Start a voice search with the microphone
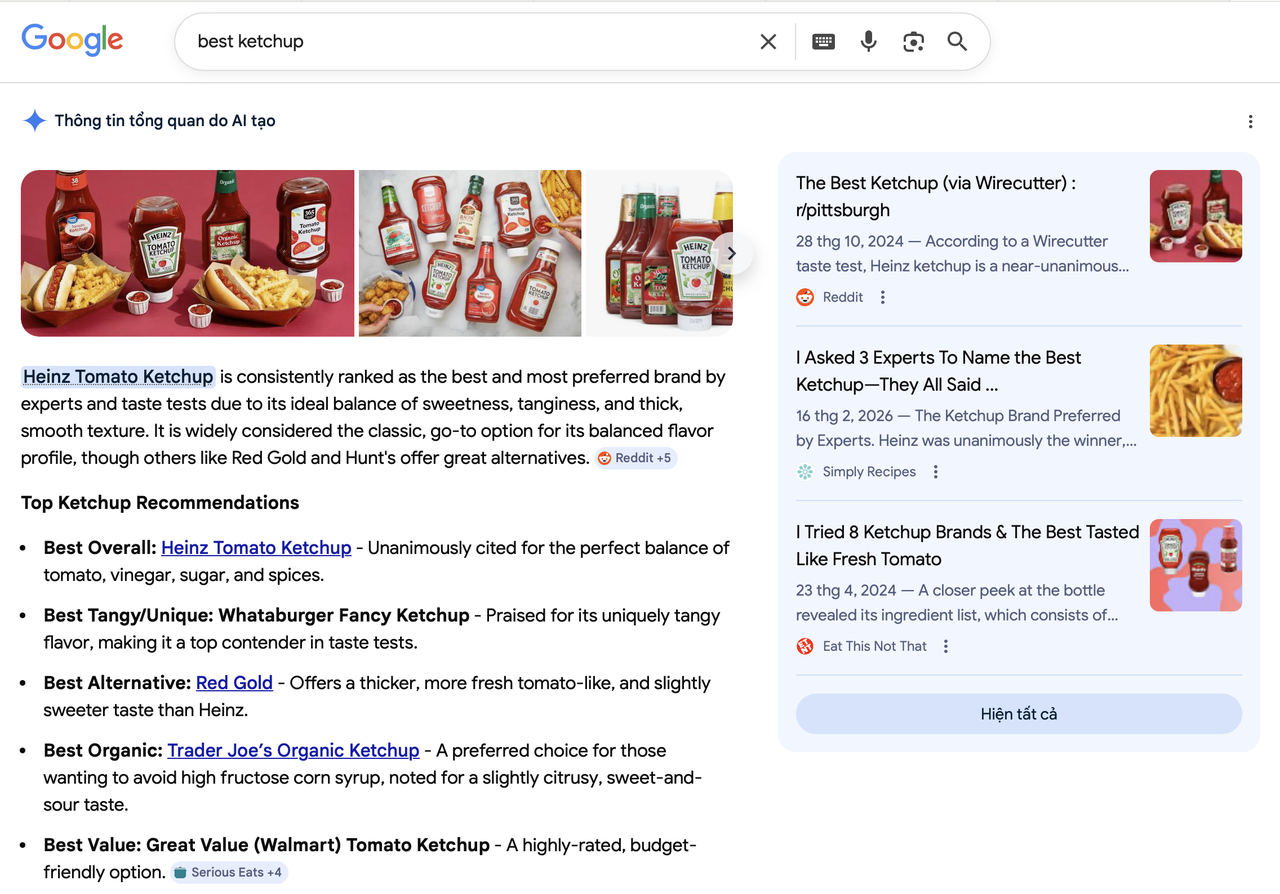1280x894 pixels. 869,41
